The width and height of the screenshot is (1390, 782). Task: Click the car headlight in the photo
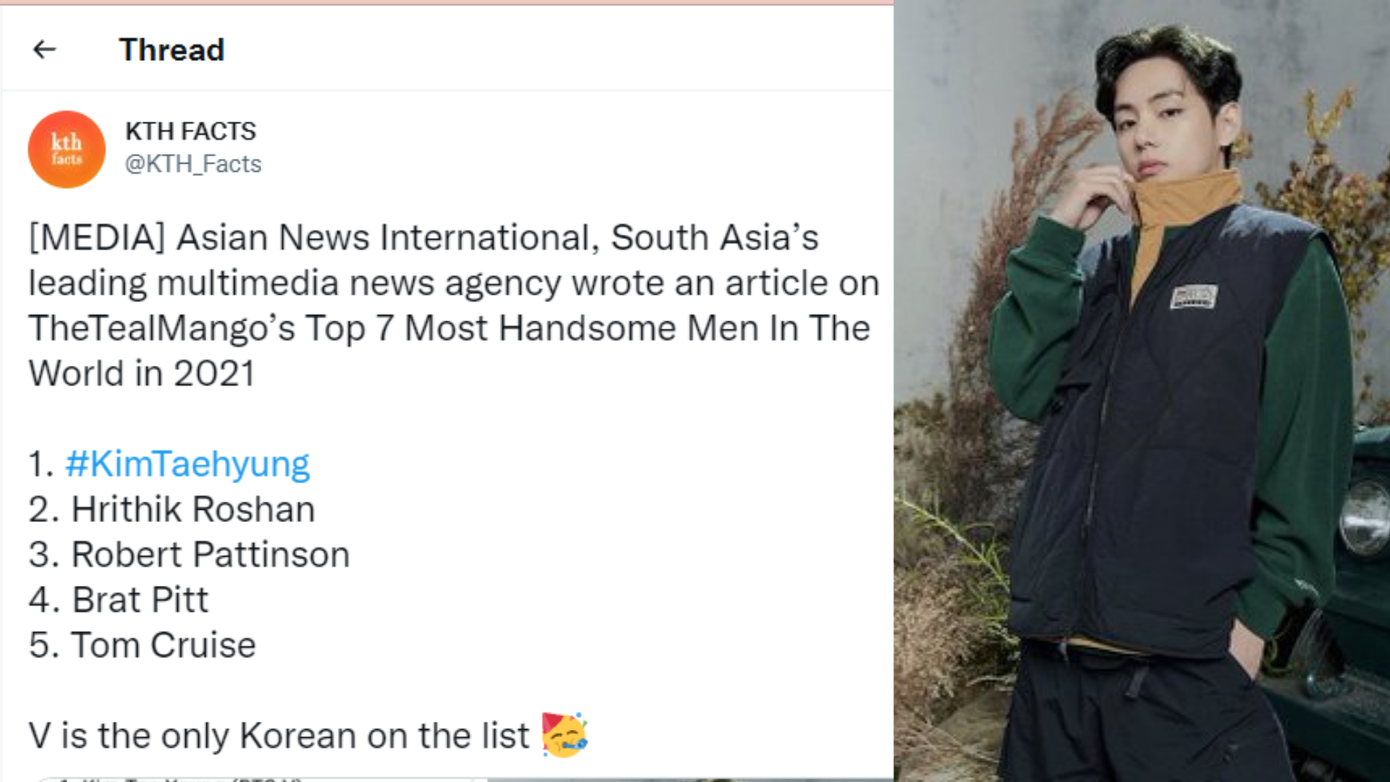[x=1367, y=517]
